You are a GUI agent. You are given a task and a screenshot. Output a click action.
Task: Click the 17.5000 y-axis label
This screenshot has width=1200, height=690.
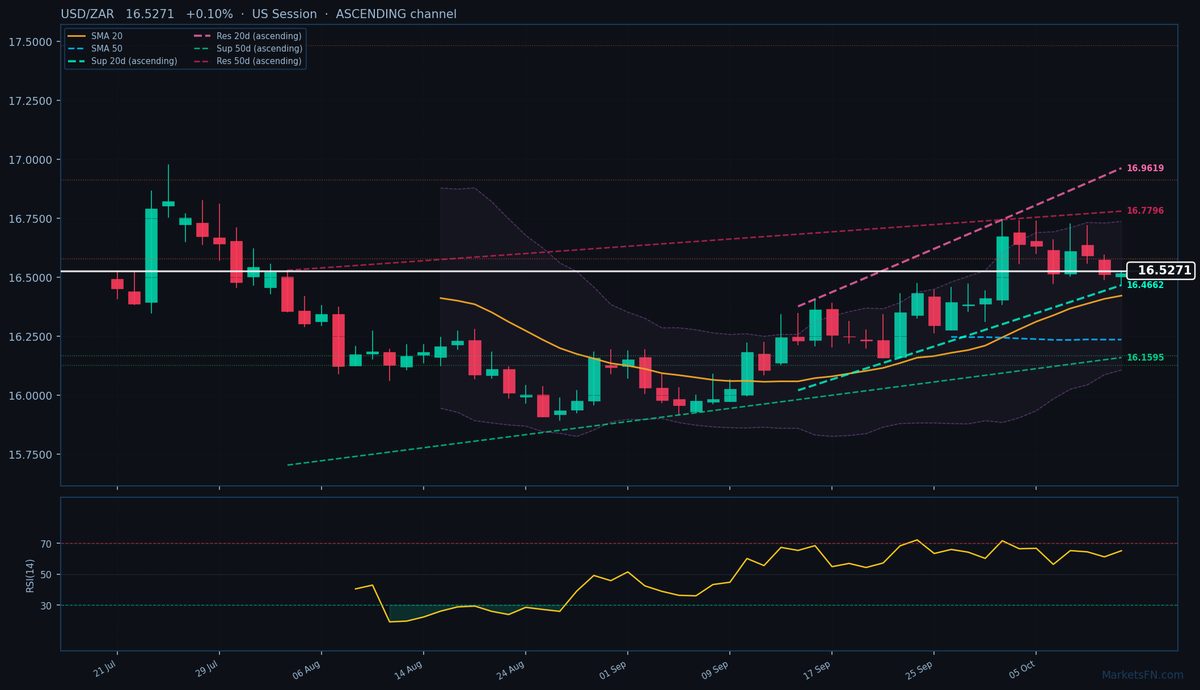(30, 42)
